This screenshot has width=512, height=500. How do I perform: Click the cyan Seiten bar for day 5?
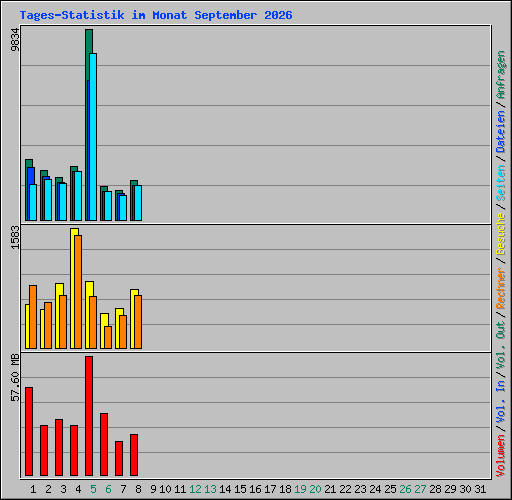[x=93, y=137]
